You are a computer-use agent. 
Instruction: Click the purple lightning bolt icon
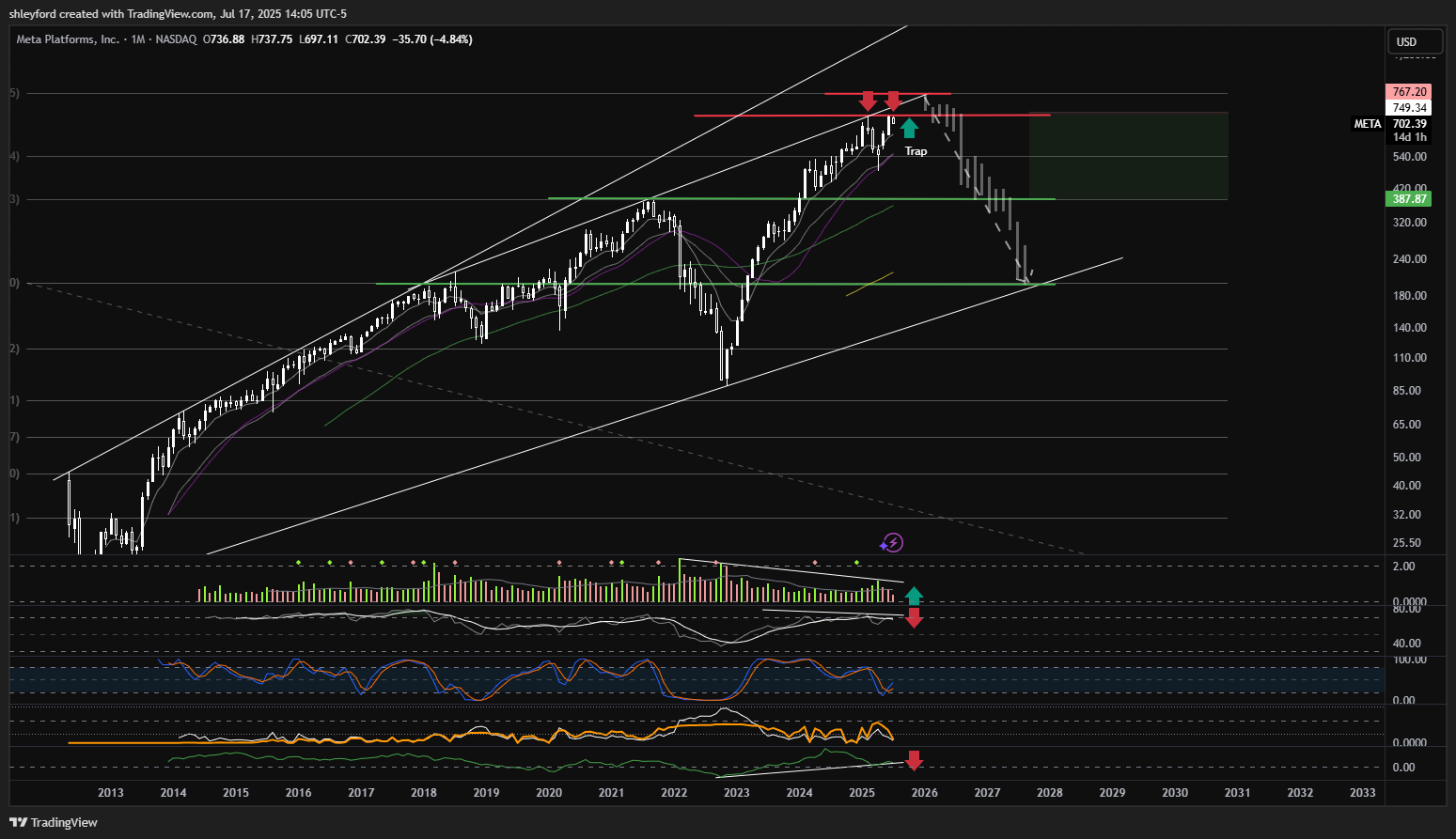(x=892, y=542)
